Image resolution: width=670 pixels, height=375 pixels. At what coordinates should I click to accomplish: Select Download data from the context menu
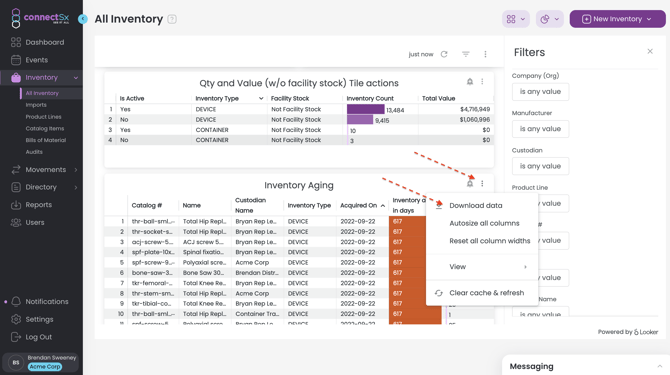pos(476,205)
